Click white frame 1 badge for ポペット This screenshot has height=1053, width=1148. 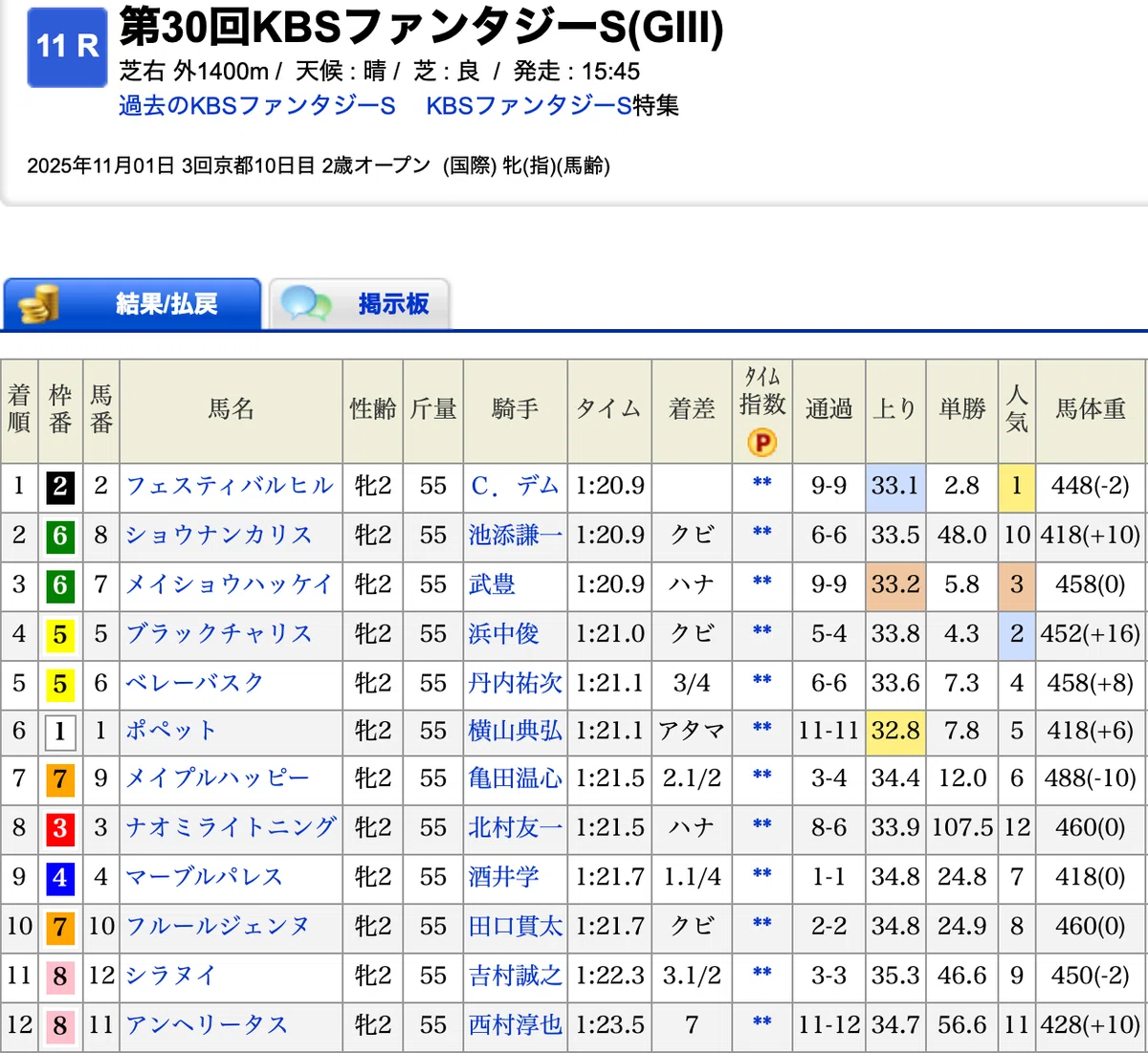[x=60, y=733]
